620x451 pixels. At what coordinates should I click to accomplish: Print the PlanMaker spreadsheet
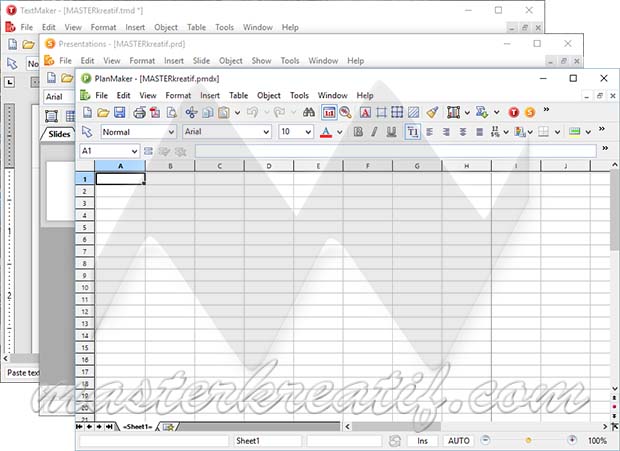pos(139,113)
